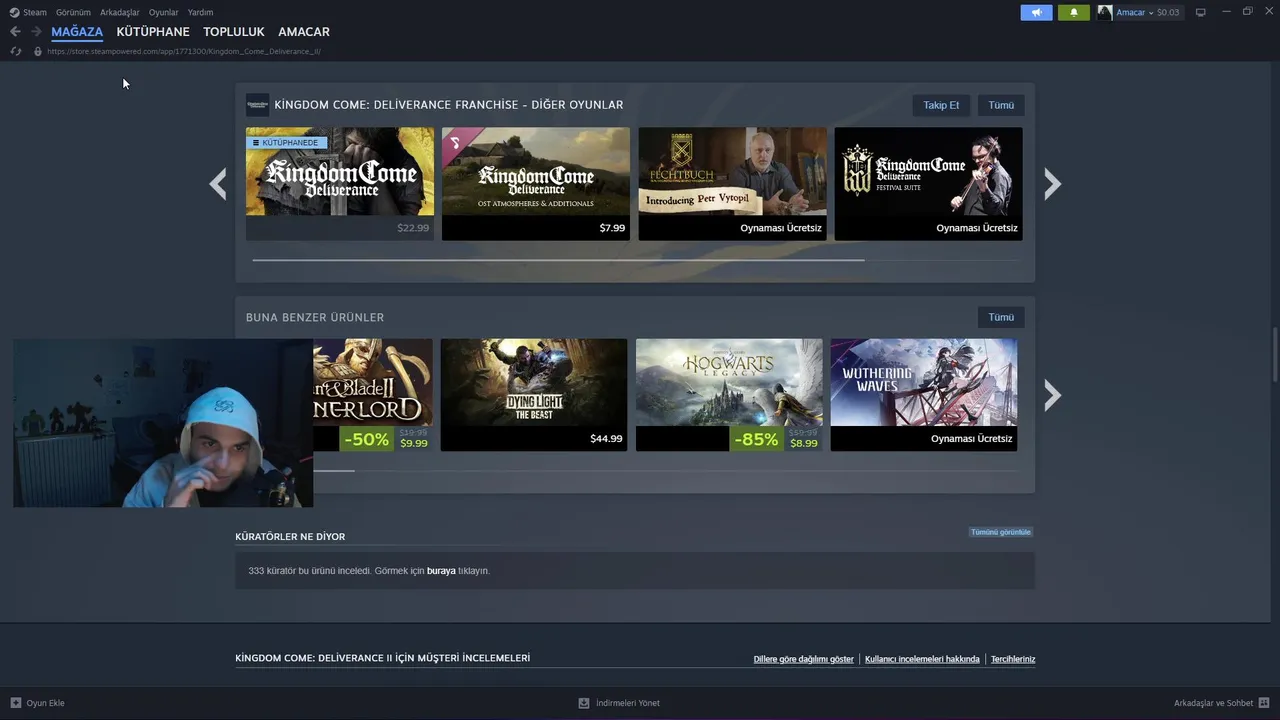Click Tümü in franchise section

click(1001, 105)
